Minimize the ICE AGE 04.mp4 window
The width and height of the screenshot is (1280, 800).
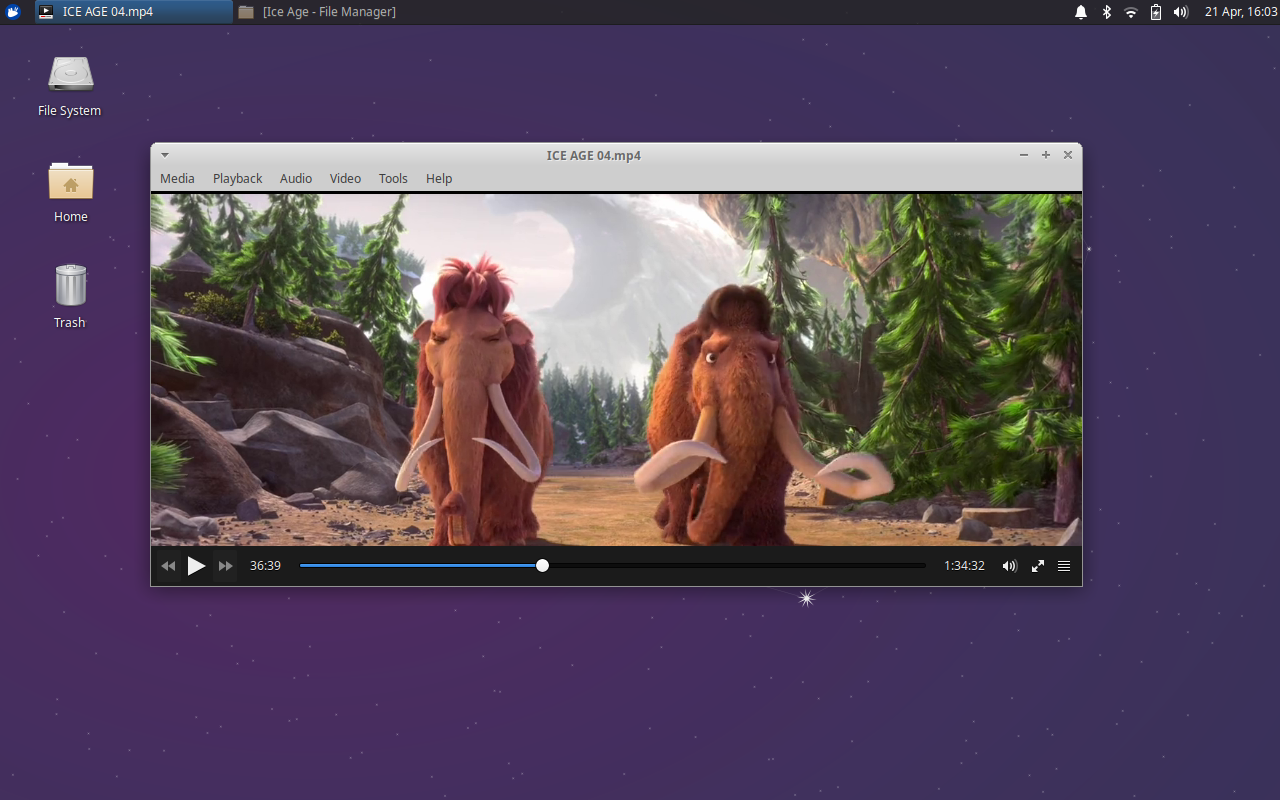[x=1024, y=155]
